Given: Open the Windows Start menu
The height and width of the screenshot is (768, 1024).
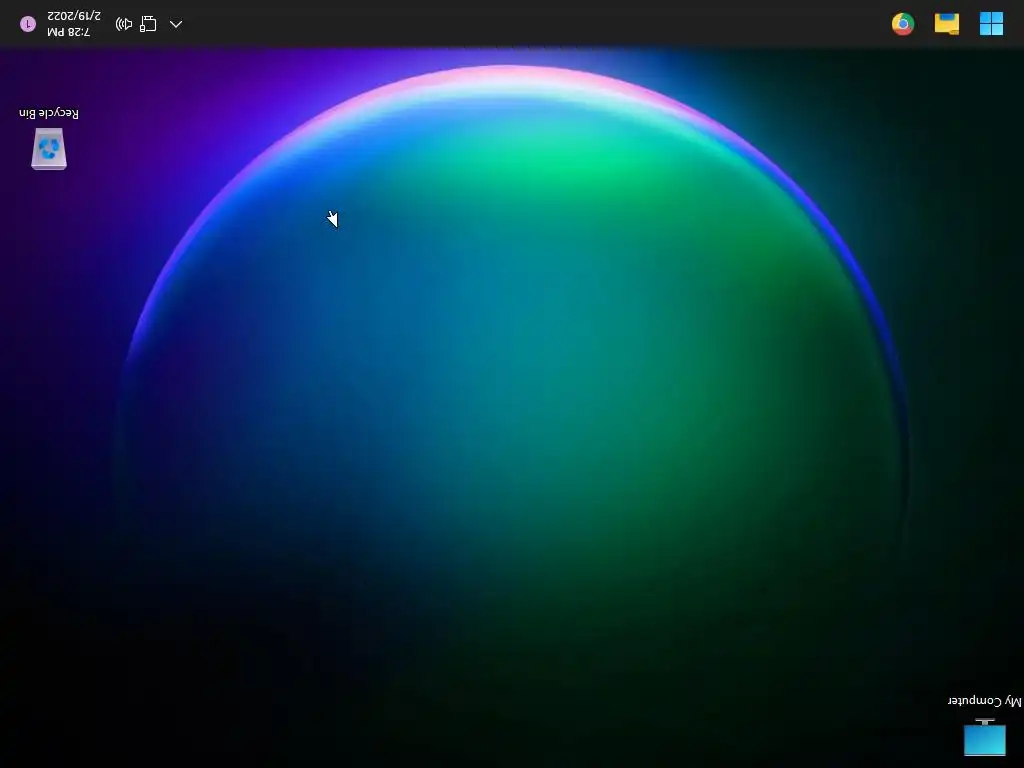Looking at the screenshot, I should tap(991, 24).
